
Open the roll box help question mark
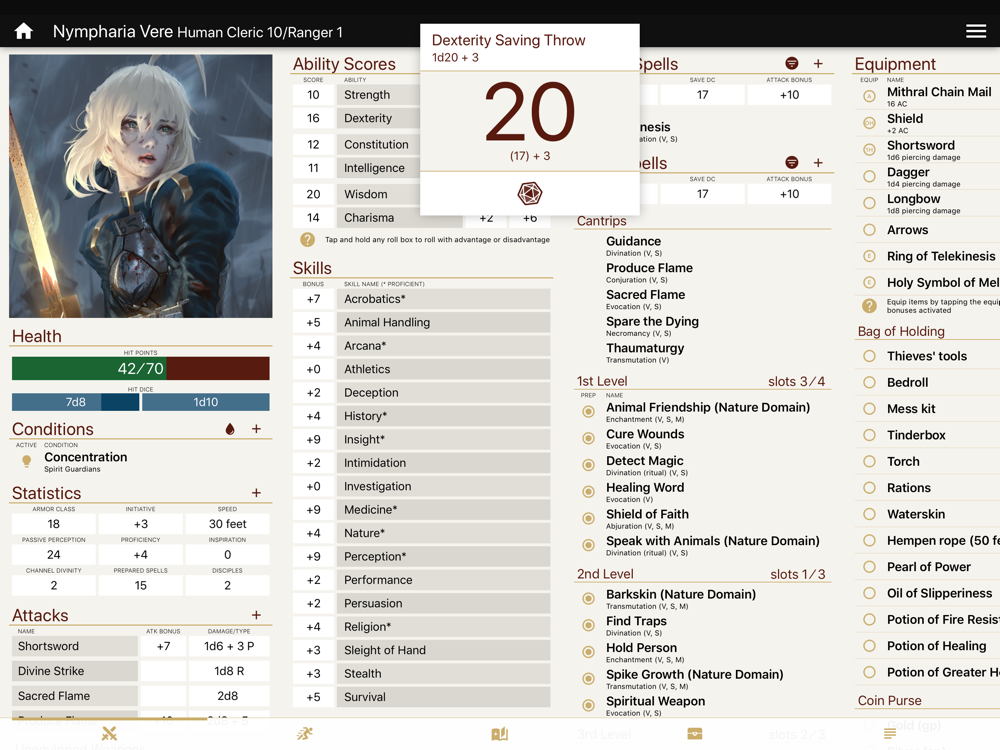(x=307, y=240)
